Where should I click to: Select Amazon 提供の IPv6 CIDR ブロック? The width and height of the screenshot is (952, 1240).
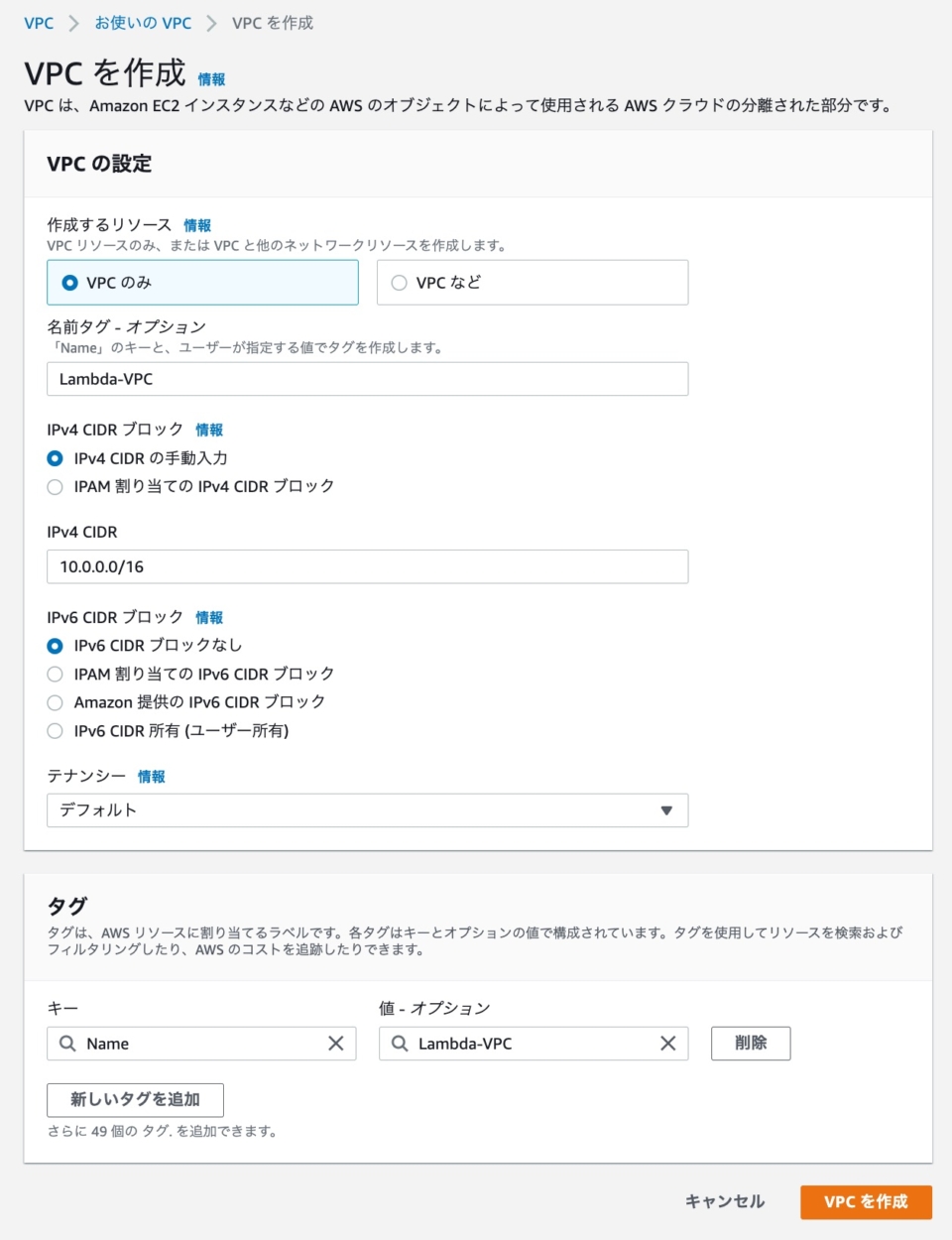[x=55, y=701]
